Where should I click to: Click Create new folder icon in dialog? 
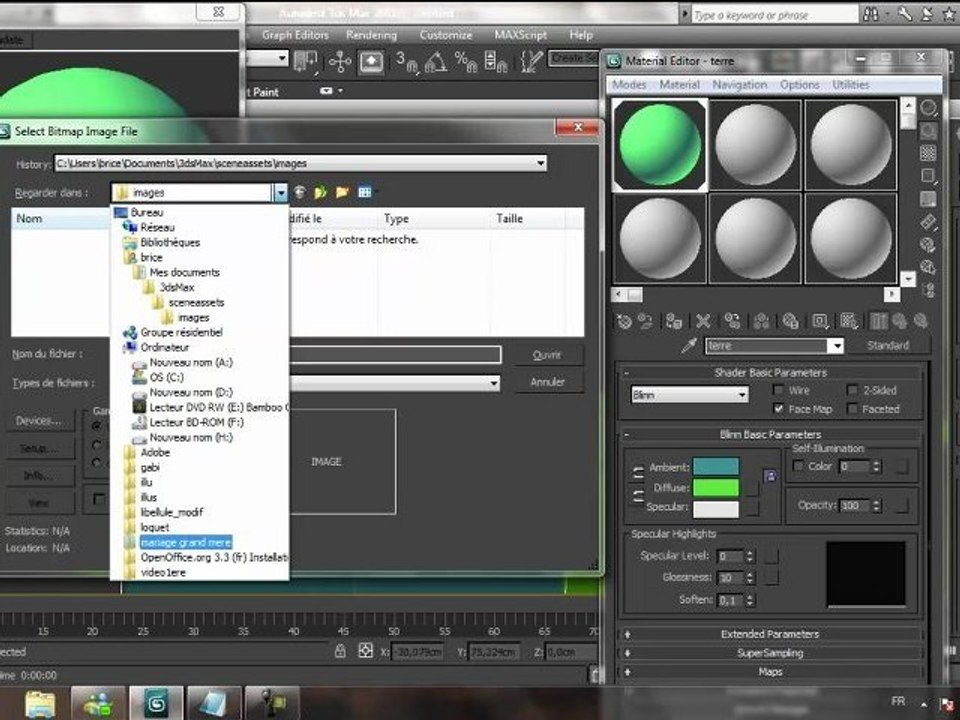(x=342, y=192)
